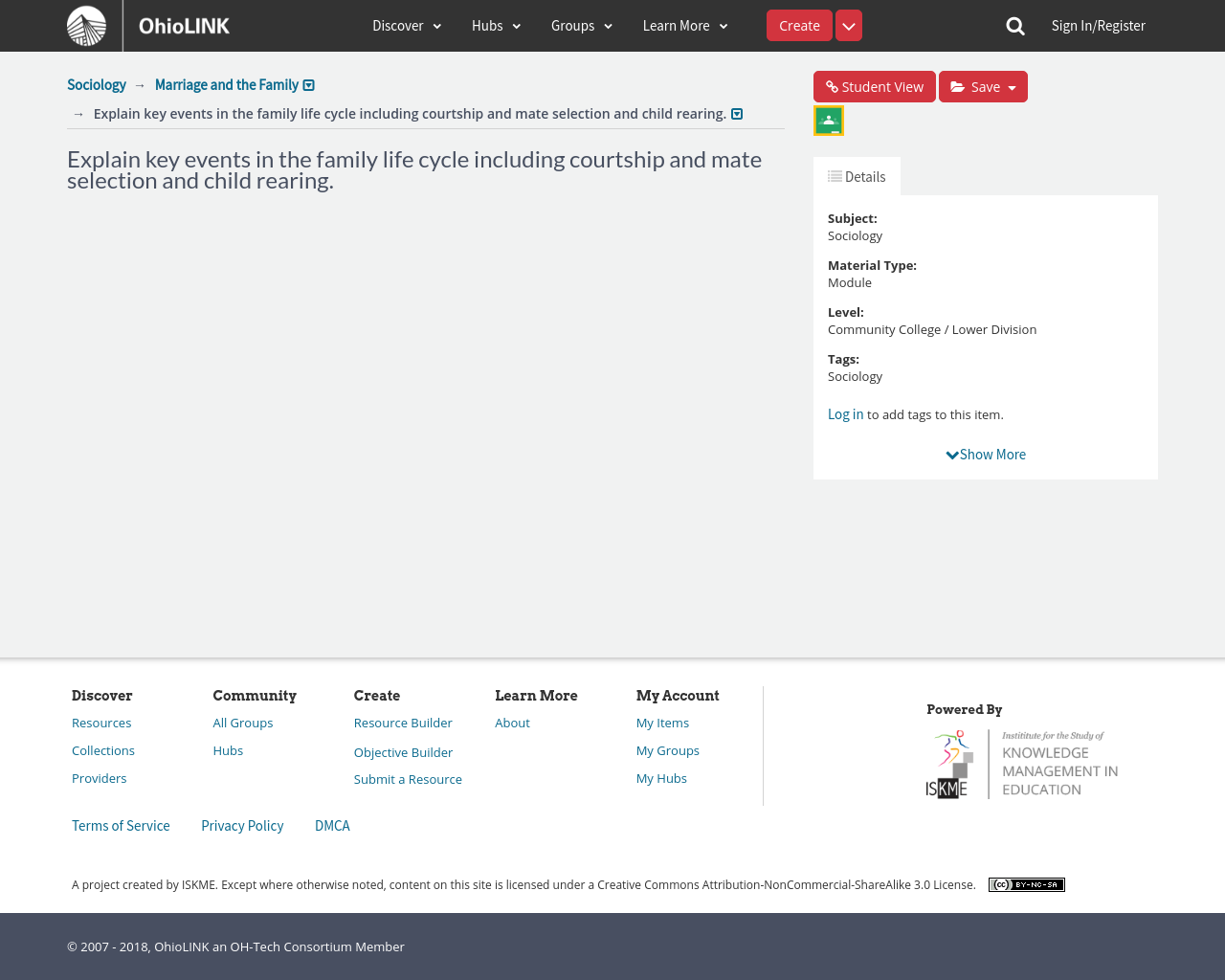Expand the arrow next to Create button
The image size is (1225, 980).
click(849, 26)
